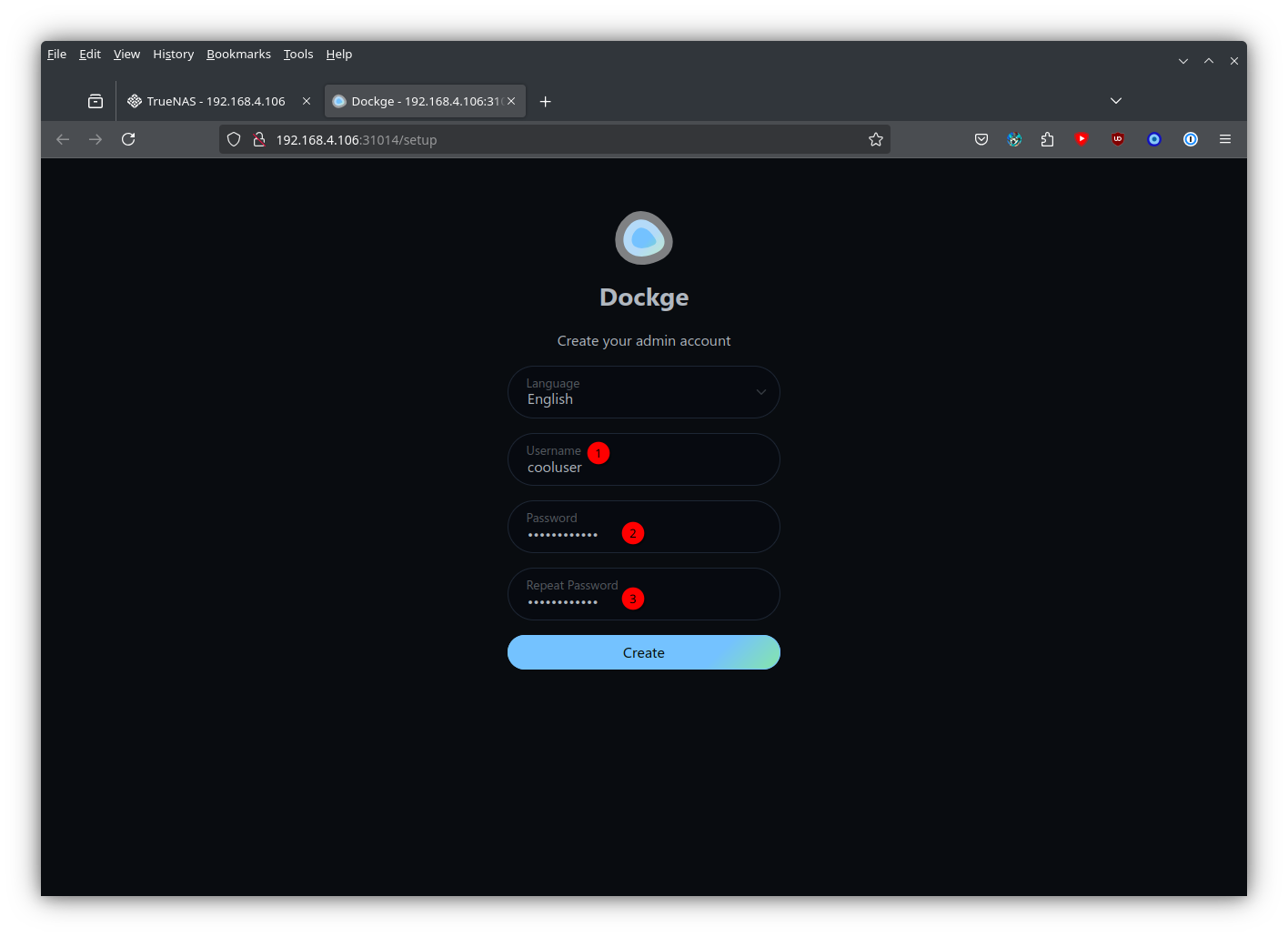Viewport: 1288px width, 937px height.
Task: Focus the Username input field
Action: [x=643, y=467]
